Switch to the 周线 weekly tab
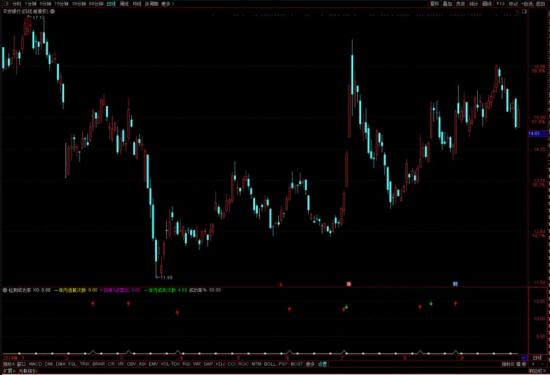The width and height of the screenshot is (550, 375). (x=124, y=4)
